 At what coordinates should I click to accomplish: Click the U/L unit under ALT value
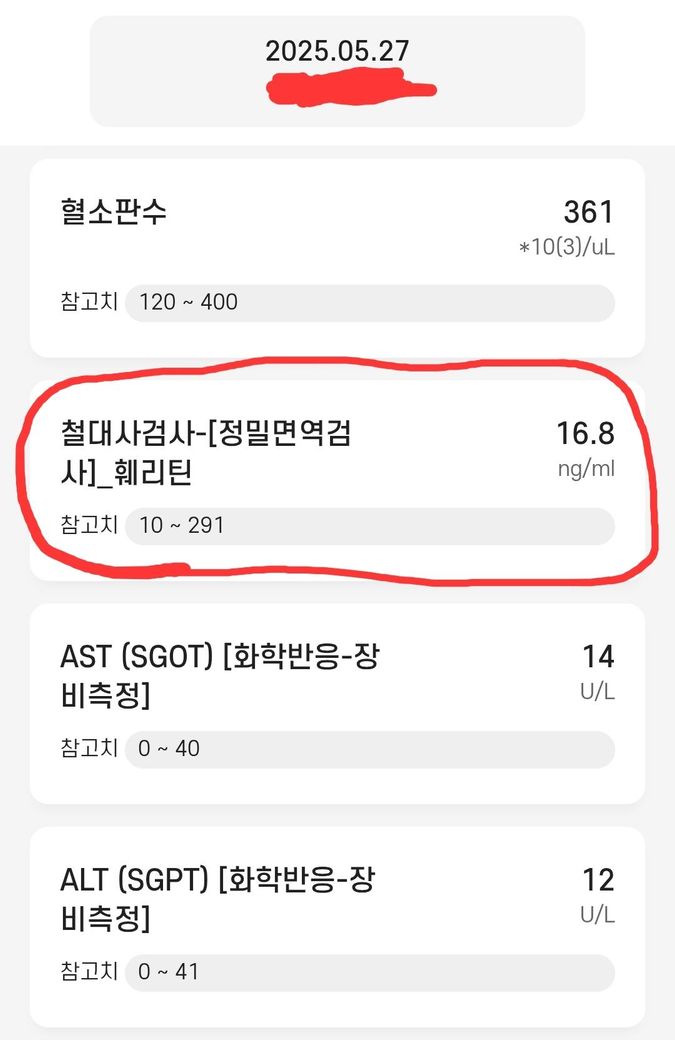point(597,914)
